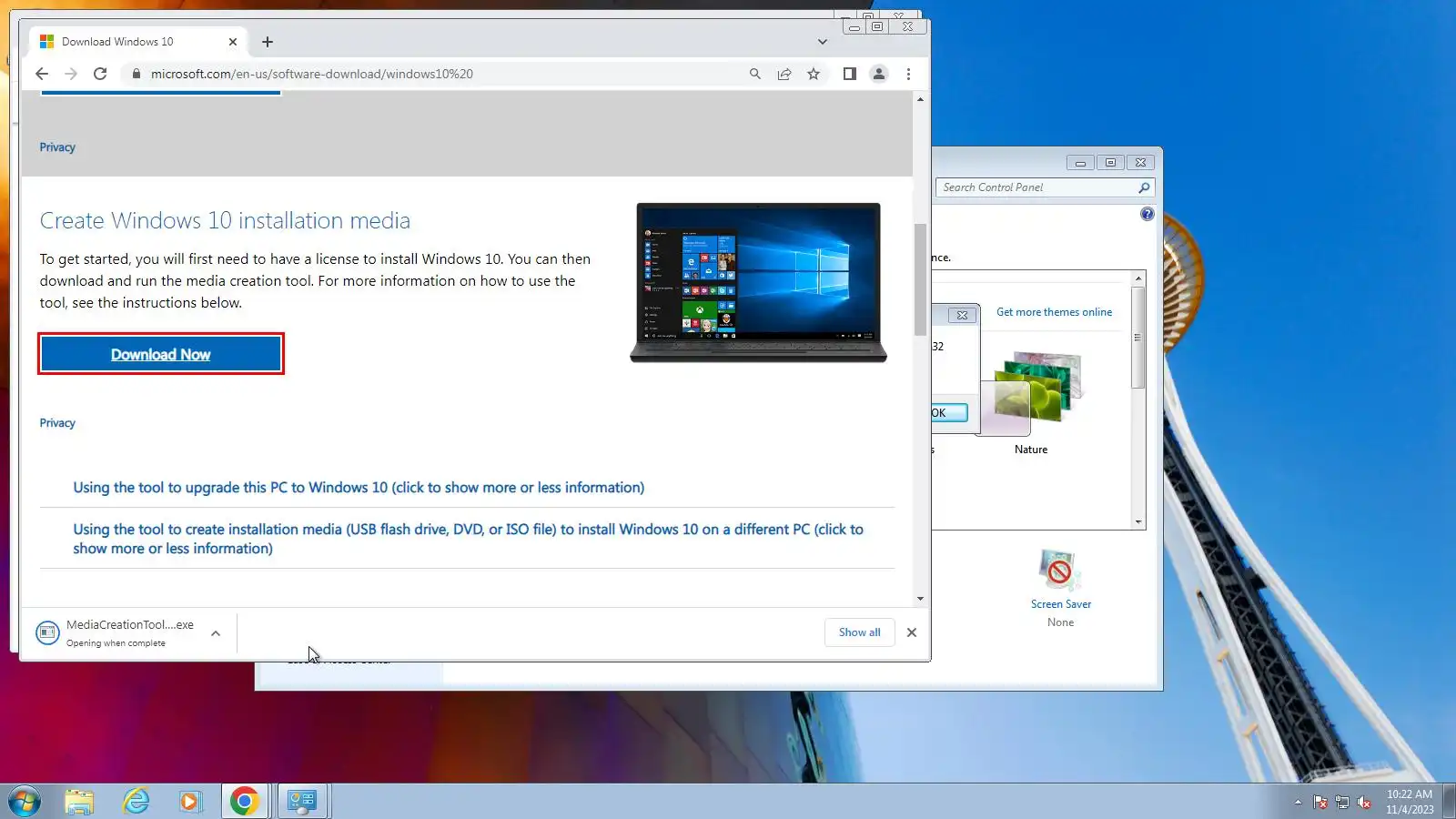Switch to Control Panel taskbar button

[x=302, y=802]
